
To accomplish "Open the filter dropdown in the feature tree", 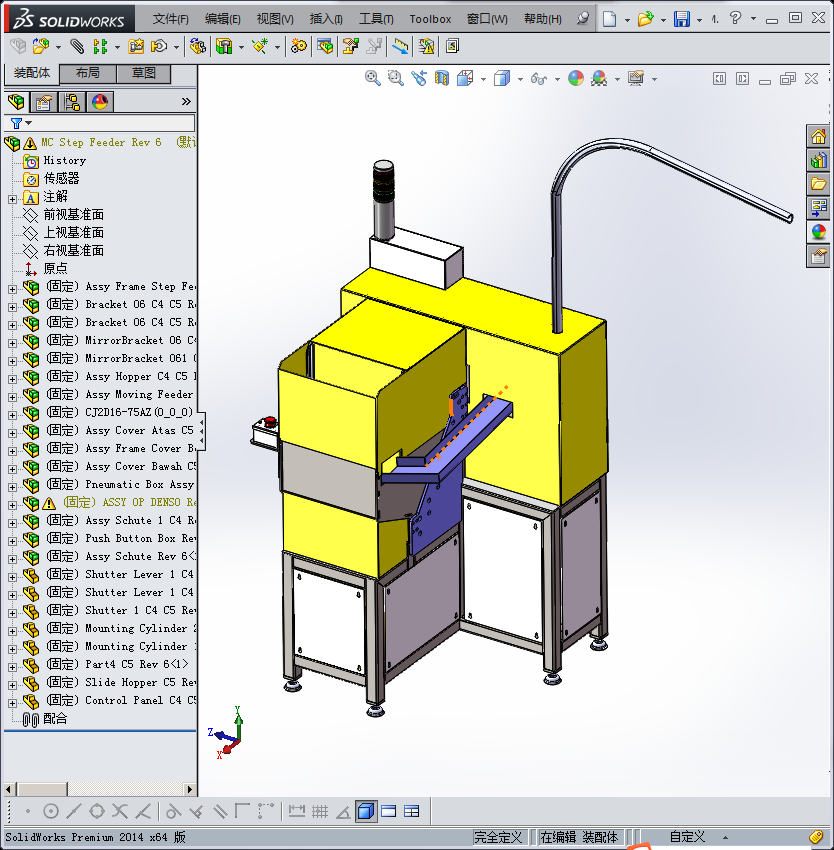I will [22, 123].
